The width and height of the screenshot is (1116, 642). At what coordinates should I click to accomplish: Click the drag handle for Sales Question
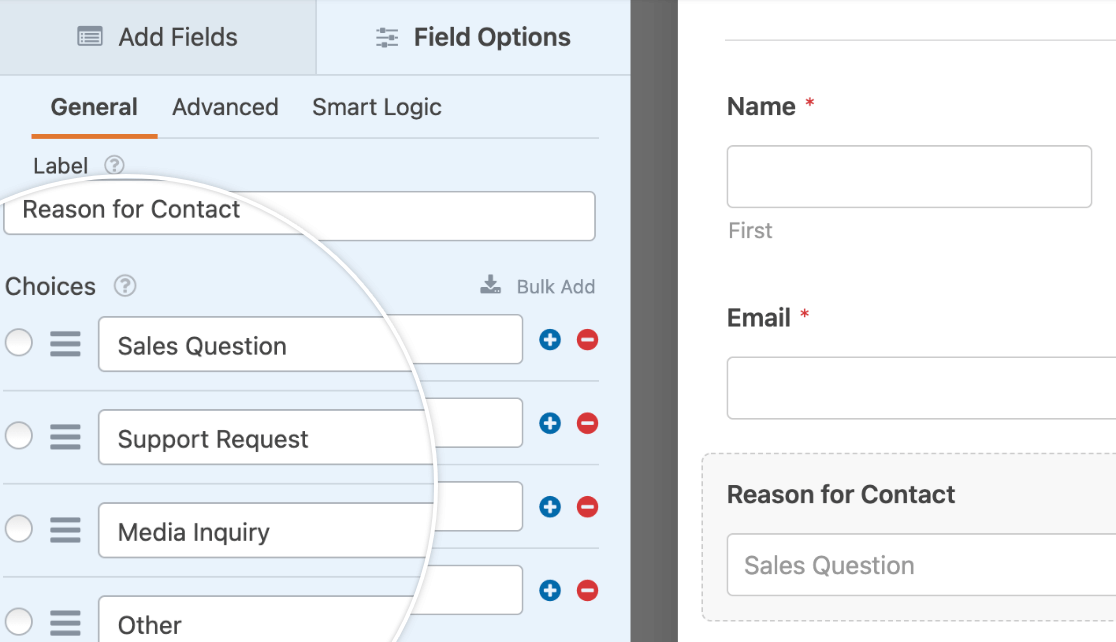pos(65,344)
